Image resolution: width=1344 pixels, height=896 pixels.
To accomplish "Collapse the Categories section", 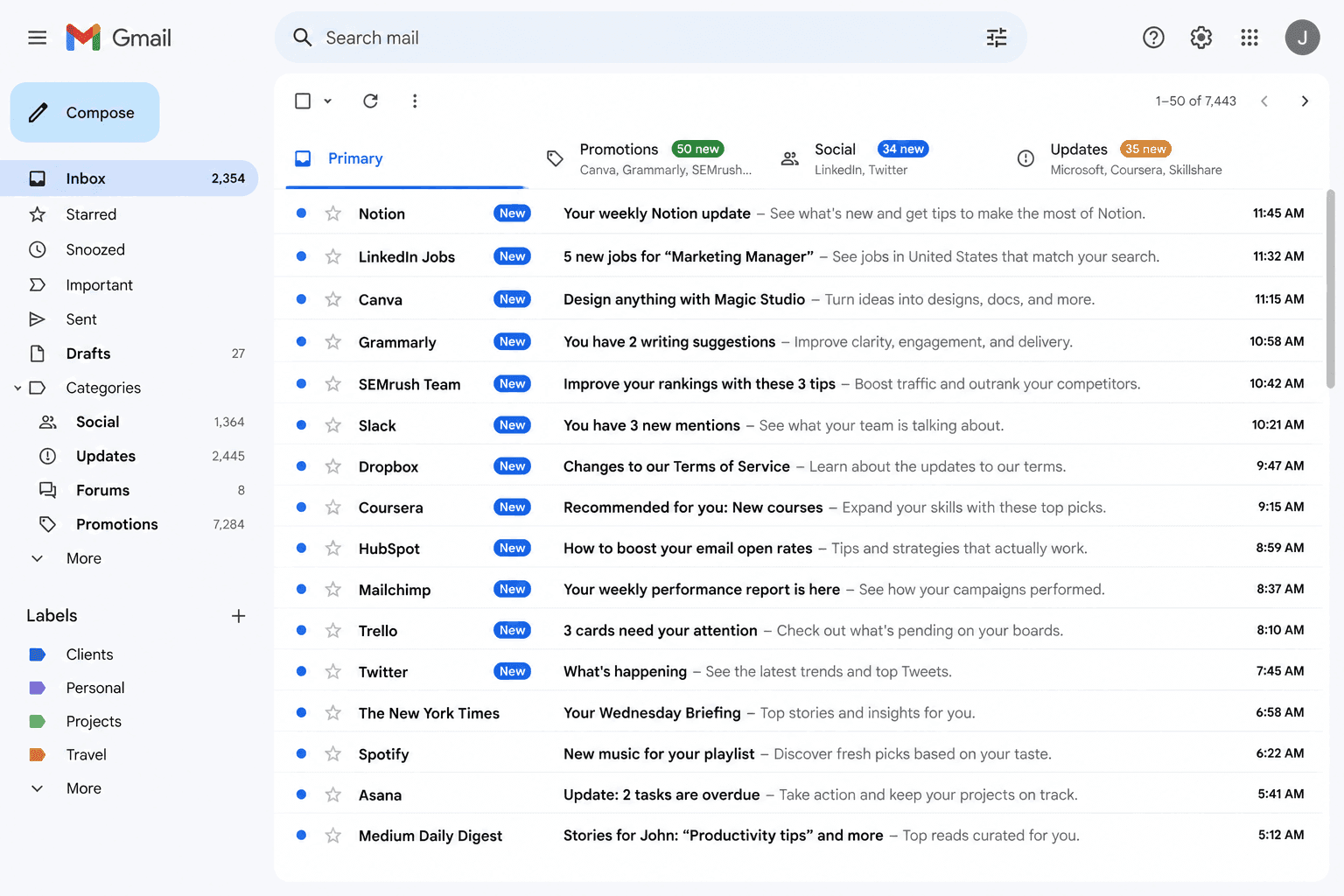I will [17, 388].
